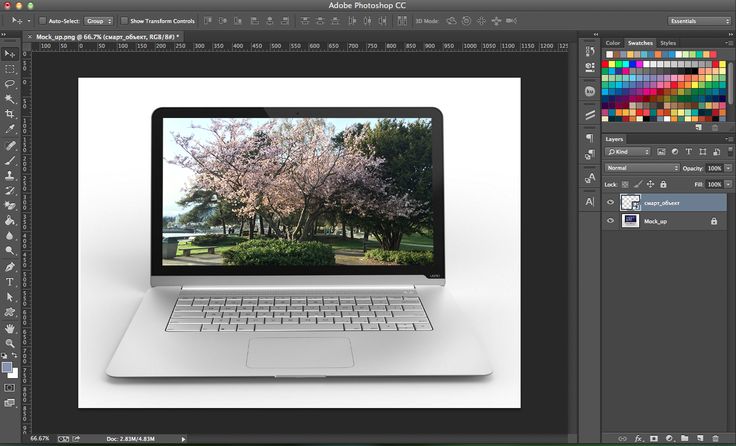Toggle lock all padlock icon

[x=663, y=185]
